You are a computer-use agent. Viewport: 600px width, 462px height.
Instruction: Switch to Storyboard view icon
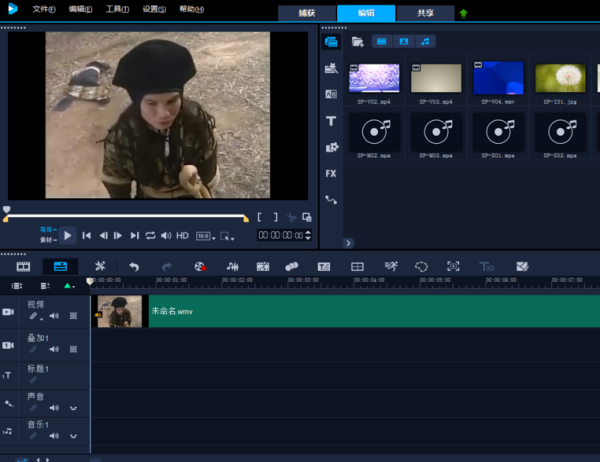(23, 266)
